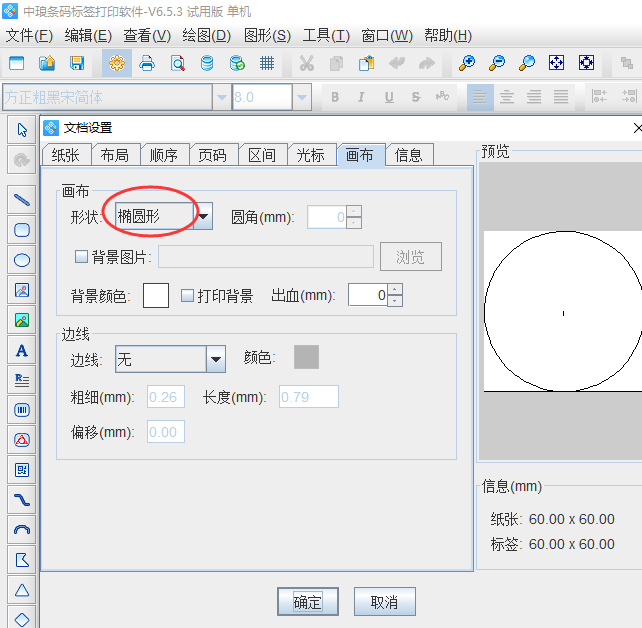Viewport: 642px width, 628px height.
Task: Click the 出血 value input field
Action: 367,296
